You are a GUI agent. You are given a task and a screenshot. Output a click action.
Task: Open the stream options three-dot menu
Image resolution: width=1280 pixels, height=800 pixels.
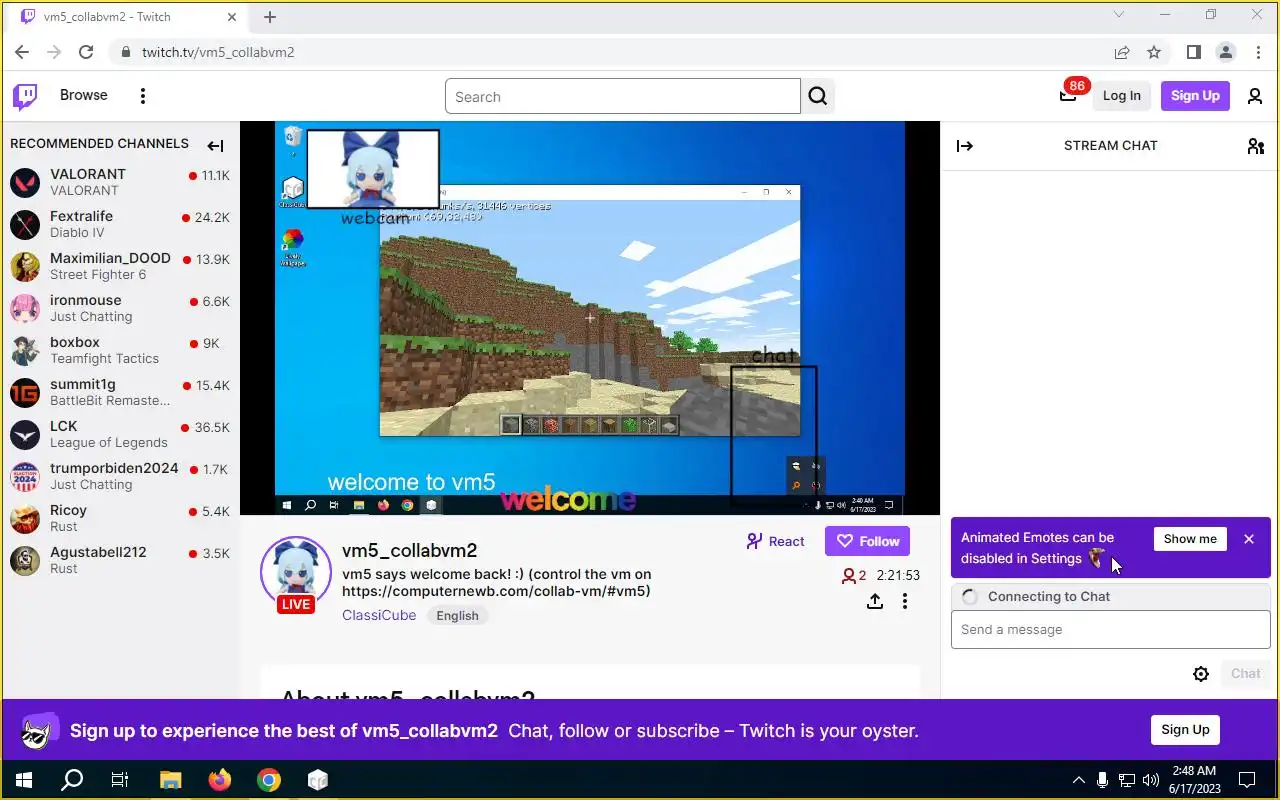click(905, 601)
